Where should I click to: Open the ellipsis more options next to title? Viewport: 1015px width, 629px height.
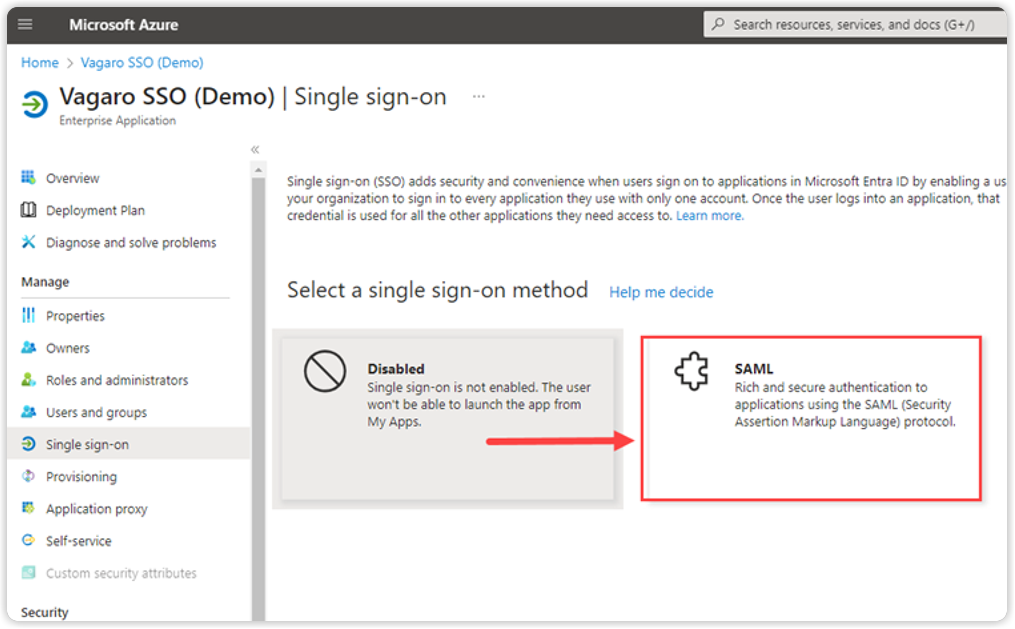pyautogui.click(x=478, y=96)
